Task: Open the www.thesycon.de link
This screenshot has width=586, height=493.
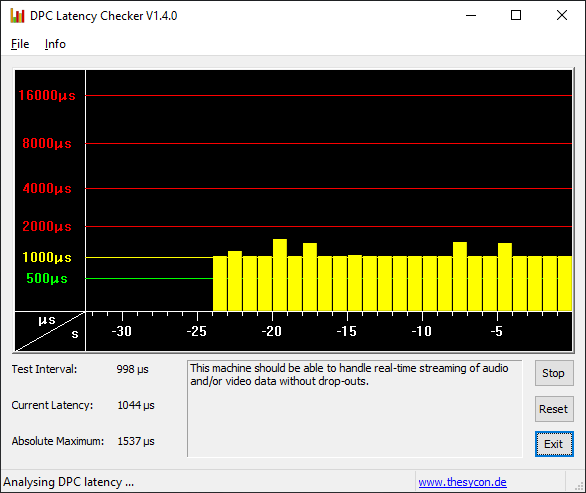Action: tap(462, 482)
